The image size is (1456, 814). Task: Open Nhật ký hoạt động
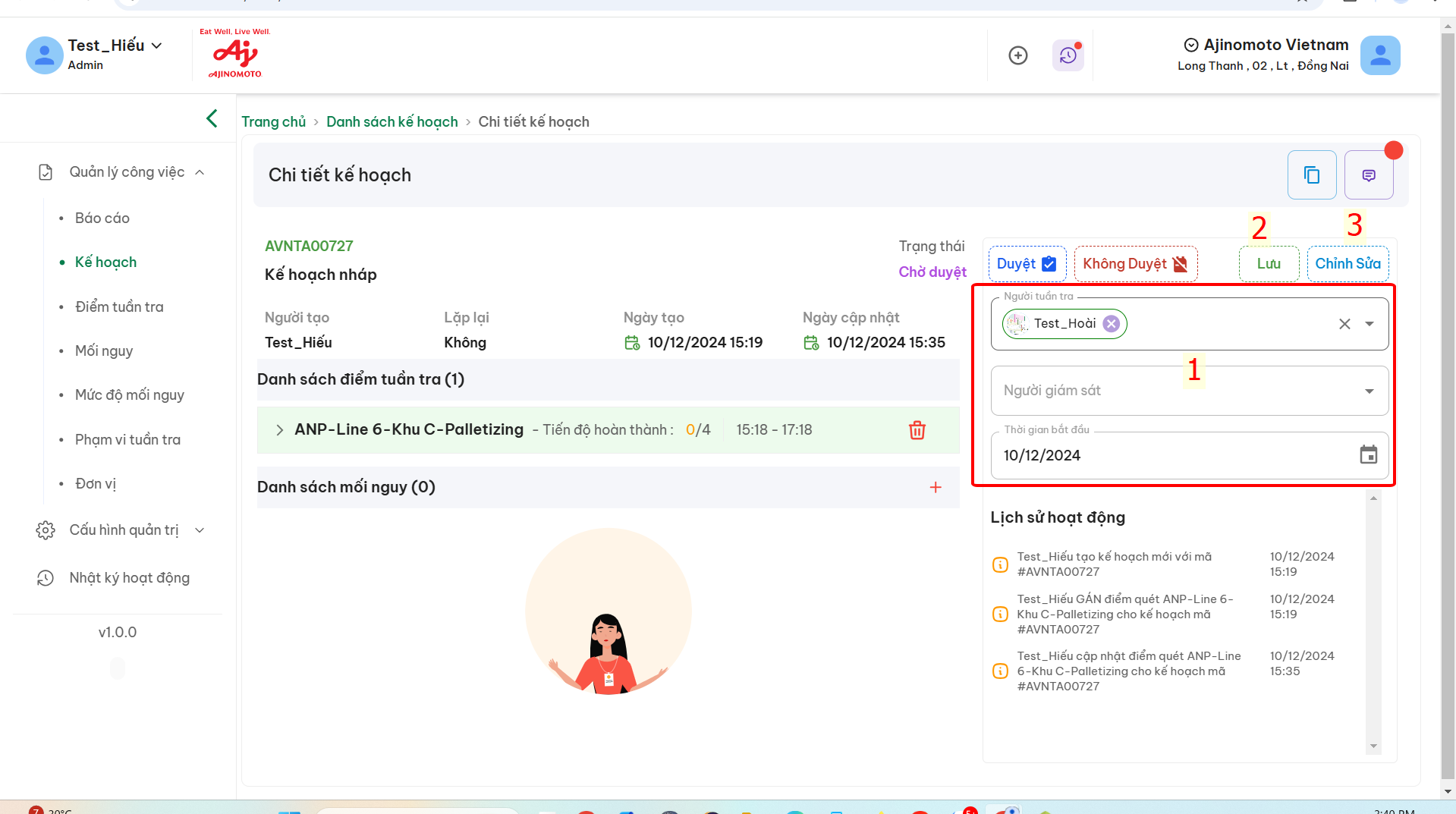click(130, 578)
